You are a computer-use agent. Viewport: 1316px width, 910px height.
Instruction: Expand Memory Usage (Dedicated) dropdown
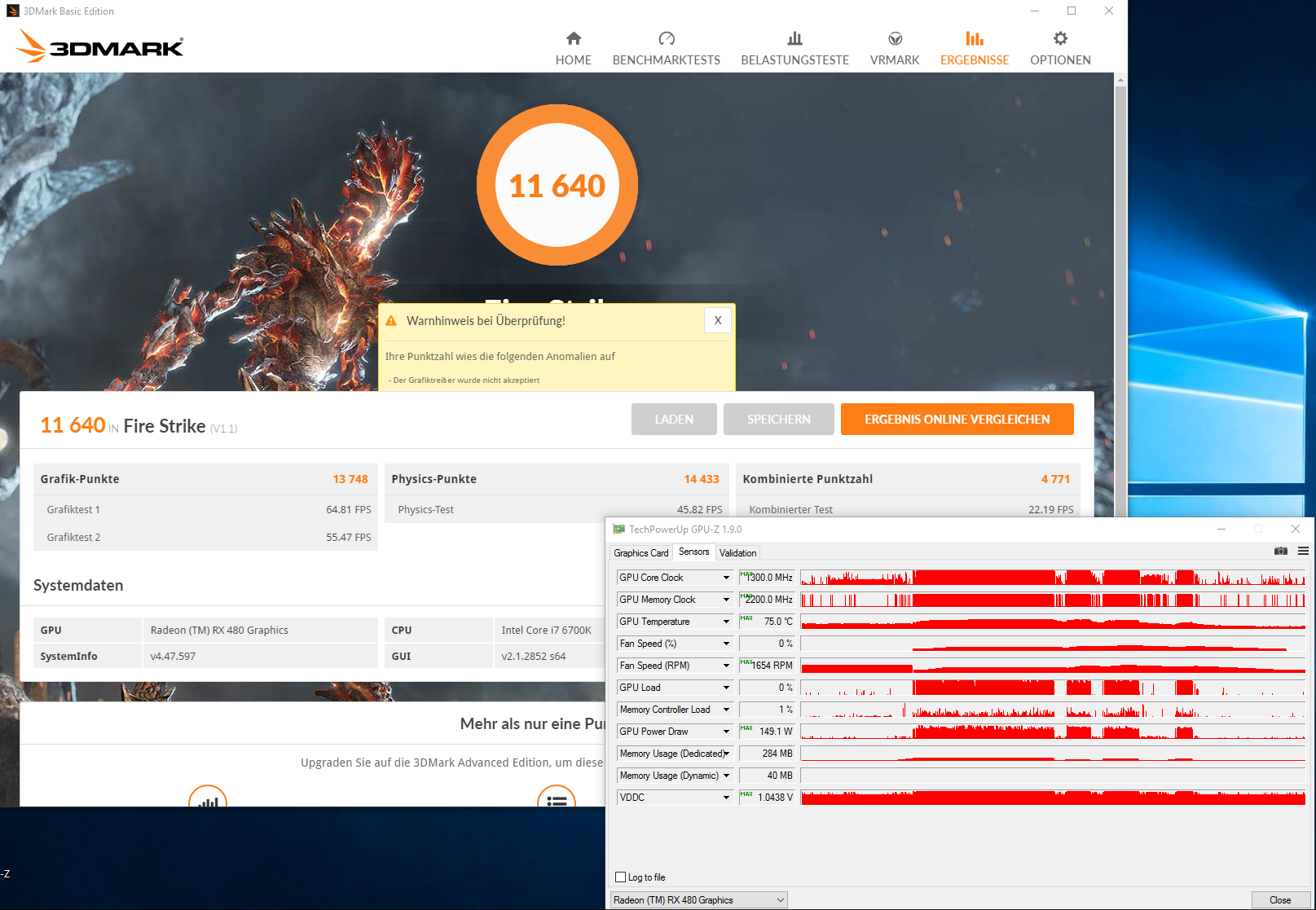tap(726, 754)
